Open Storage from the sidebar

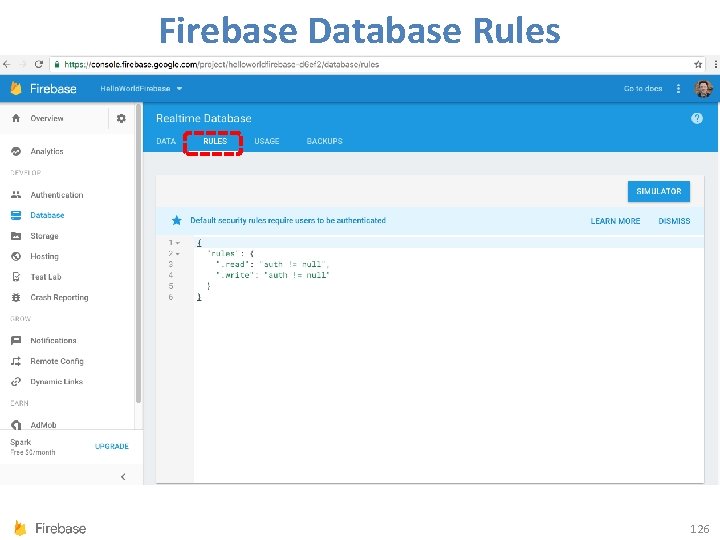tap(44, 236)
